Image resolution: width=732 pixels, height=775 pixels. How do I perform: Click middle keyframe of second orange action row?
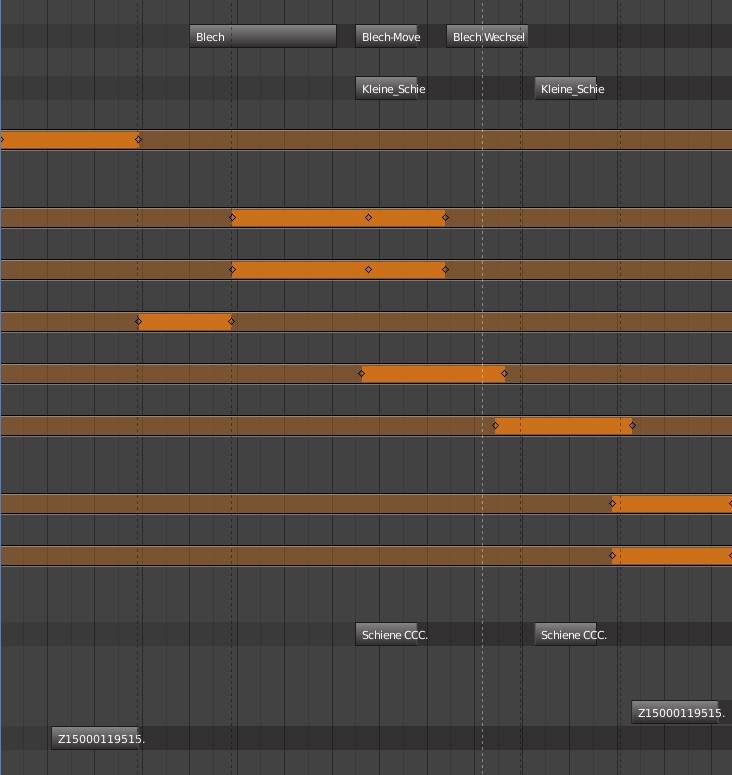(368, 217)
